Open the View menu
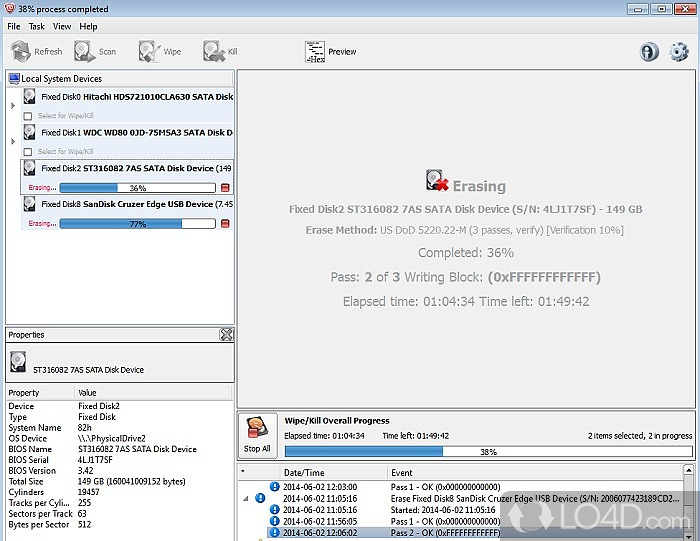Viewport: 700px width, 541px height. pyautogui.click(x=62, y=26)
